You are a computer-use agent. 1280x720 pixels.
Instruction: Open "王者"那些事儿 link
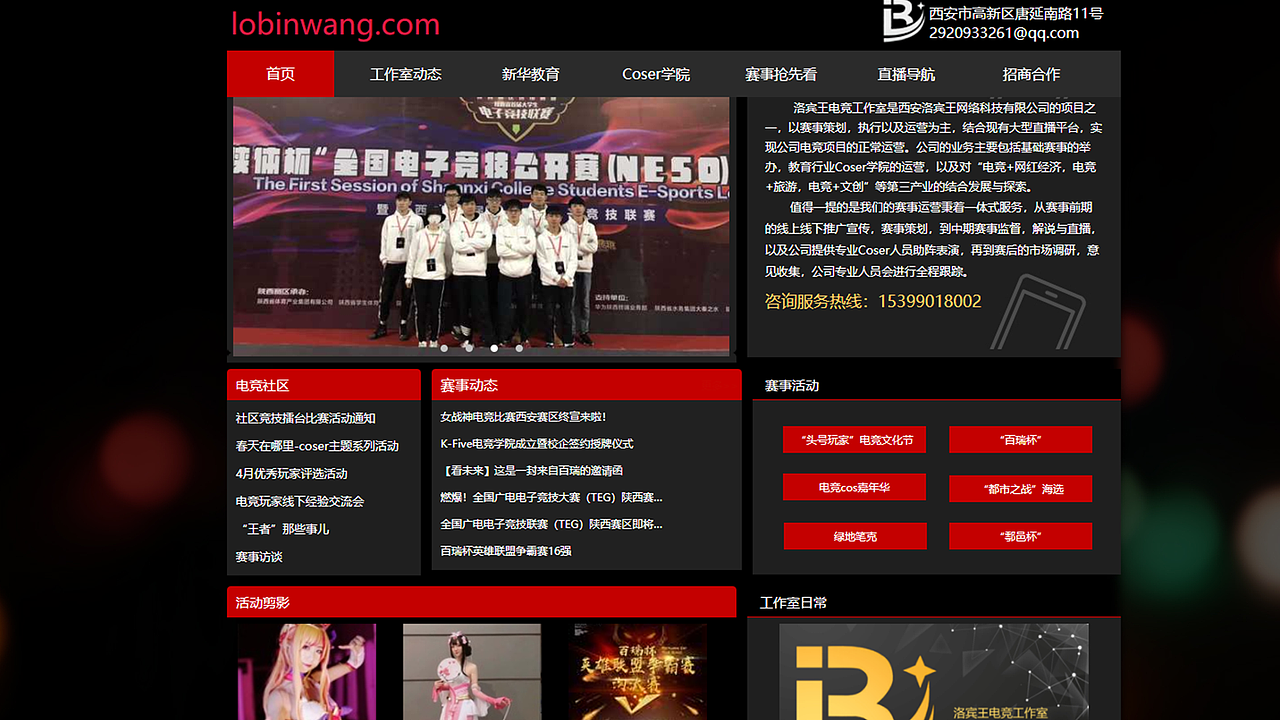pos(285,529)
